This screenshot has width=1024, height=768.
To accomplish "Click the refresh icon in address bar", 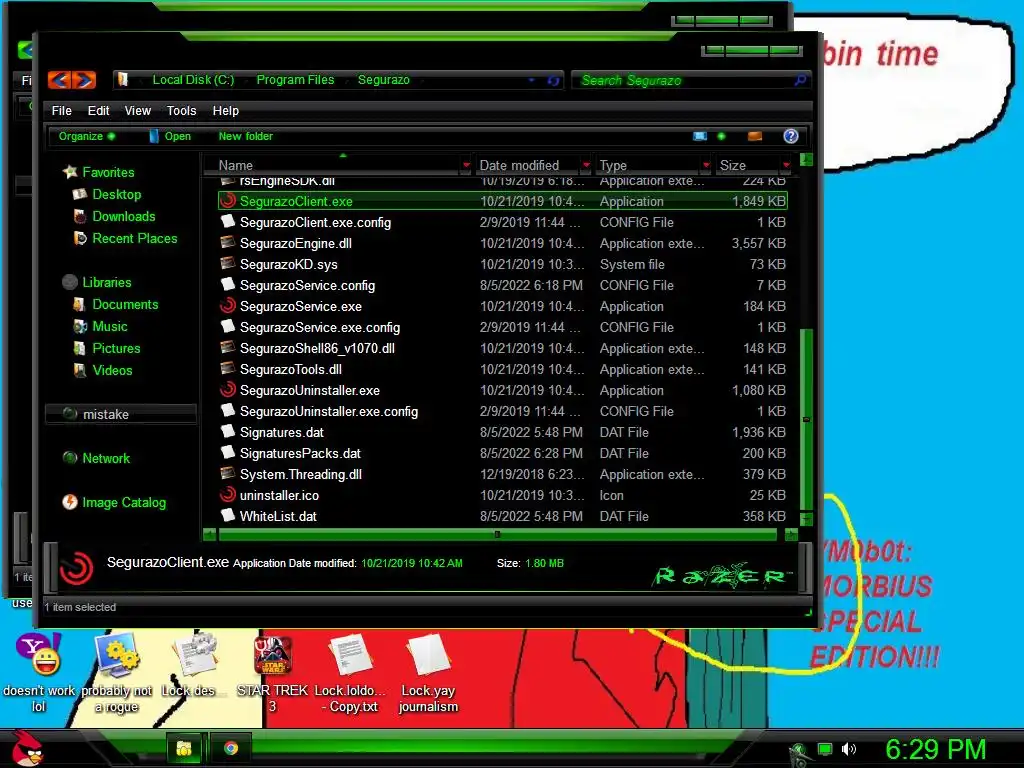I will point(553,80).
